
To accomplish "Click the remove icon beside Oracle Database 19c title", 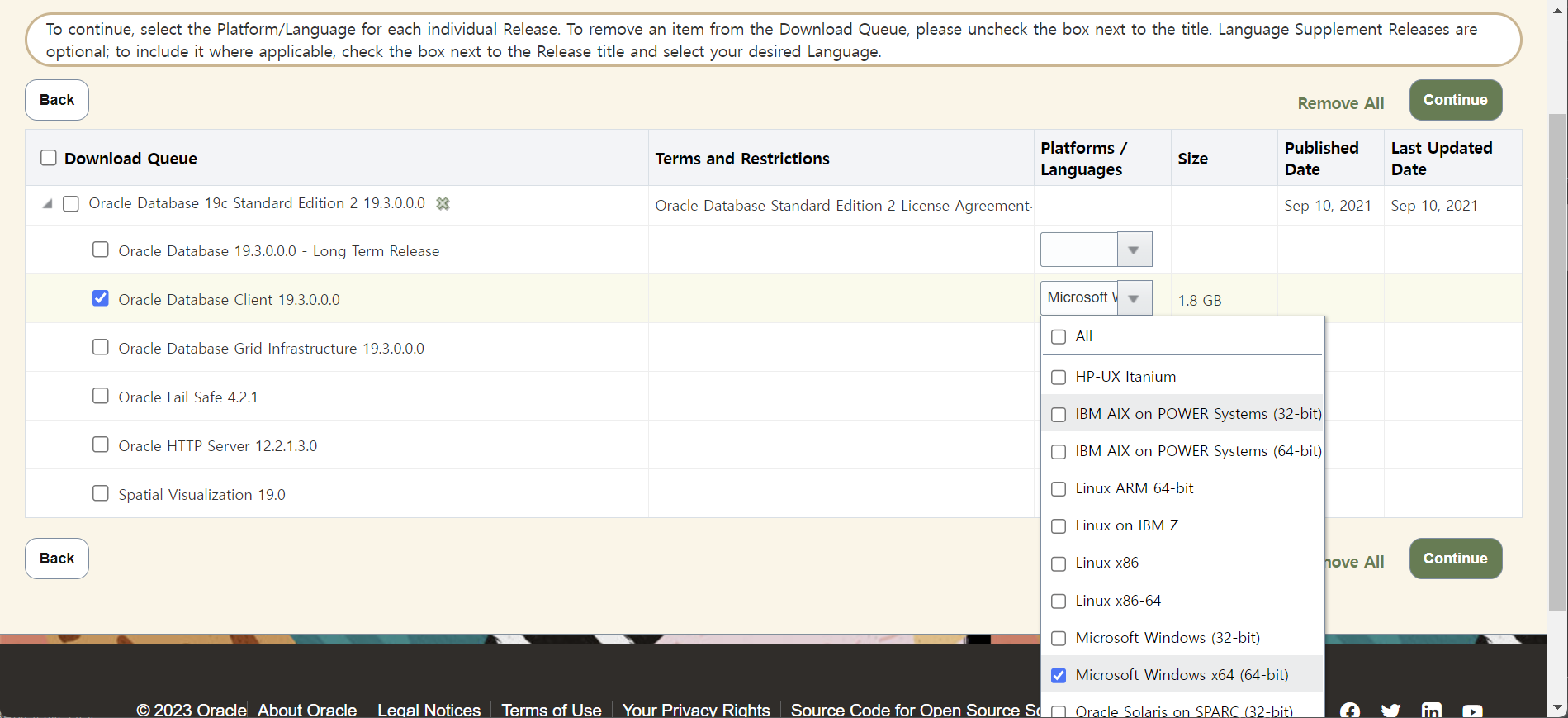I will point(443,203).
